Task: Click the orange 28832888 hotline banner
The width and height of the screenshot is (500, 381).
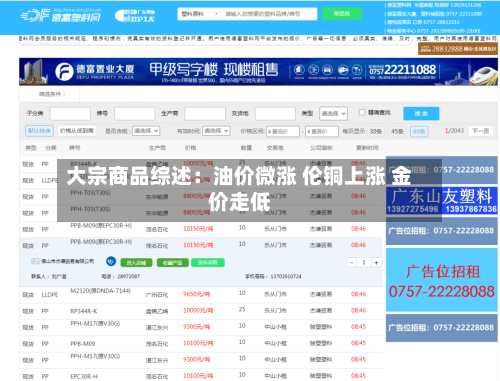Action: (x=458, y=49)
